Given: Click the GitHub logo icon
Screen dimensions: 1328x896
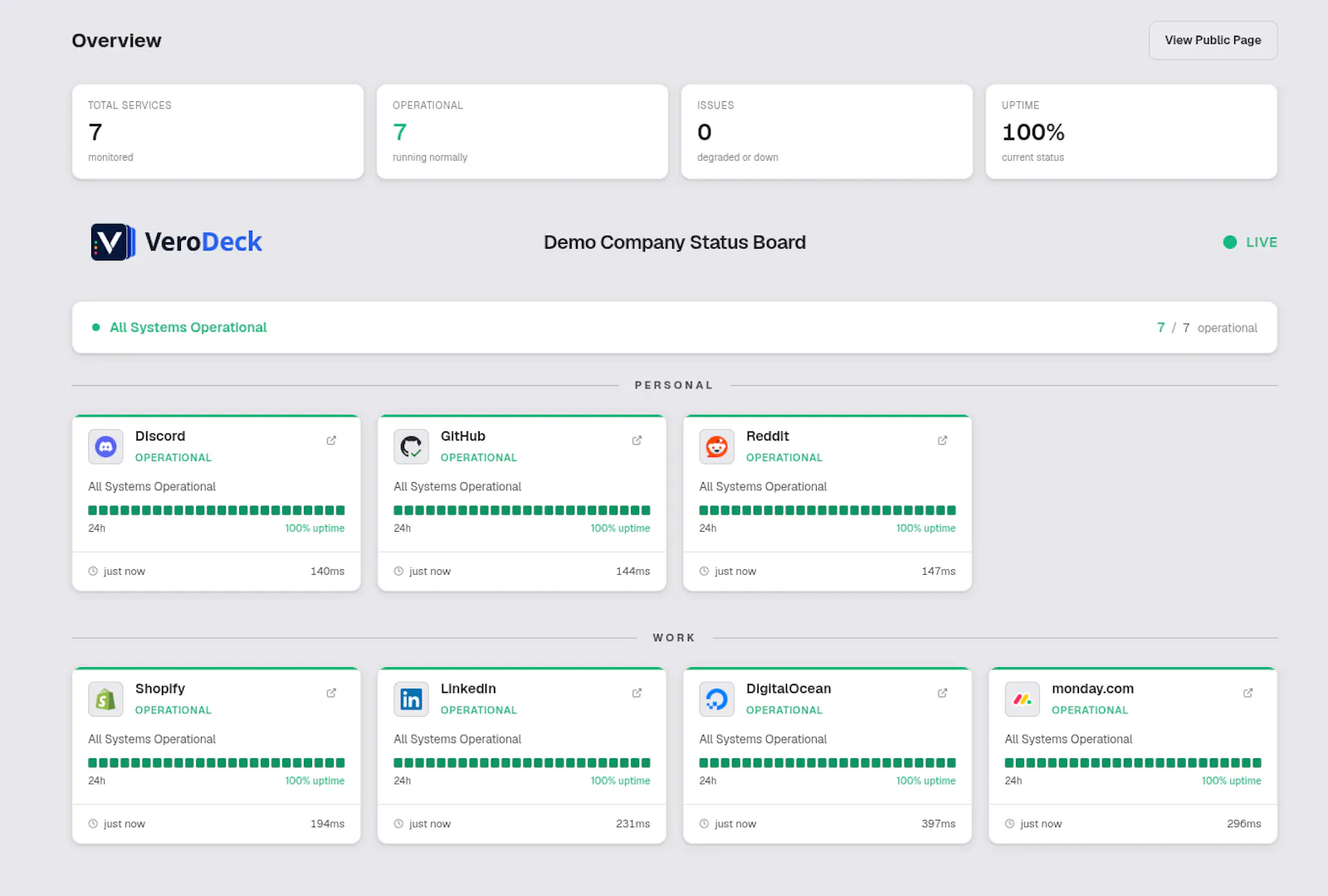Looking at the screenshot, I should pos(411,447).
